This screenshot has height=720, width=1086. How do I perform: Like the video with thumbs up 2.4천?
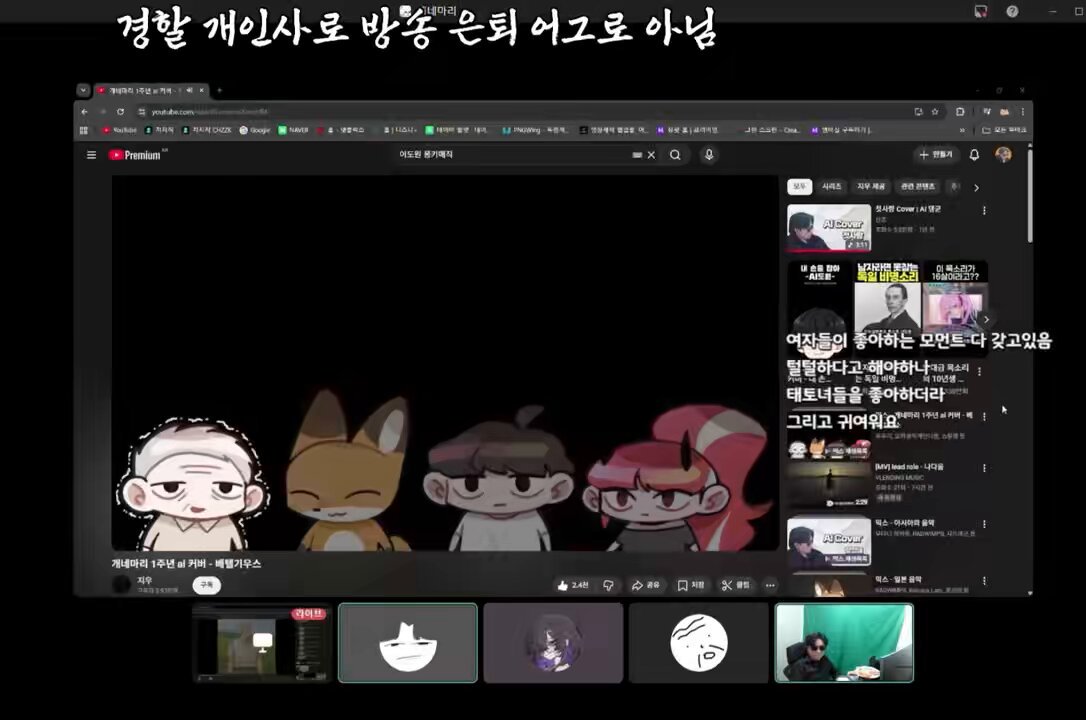coord(573,586)
